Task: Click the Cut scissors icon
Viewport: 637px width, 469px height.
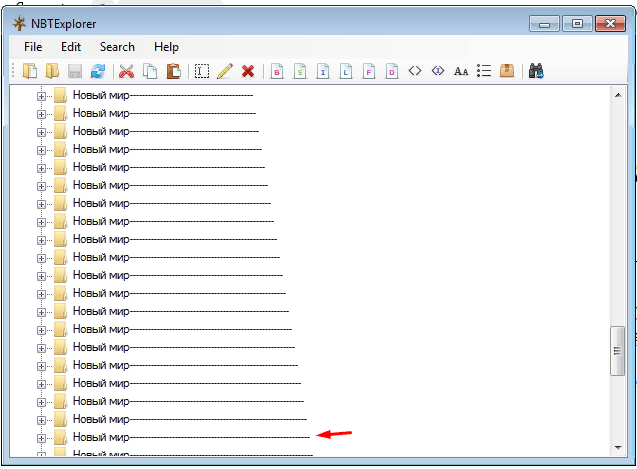Action: (126, 71)
